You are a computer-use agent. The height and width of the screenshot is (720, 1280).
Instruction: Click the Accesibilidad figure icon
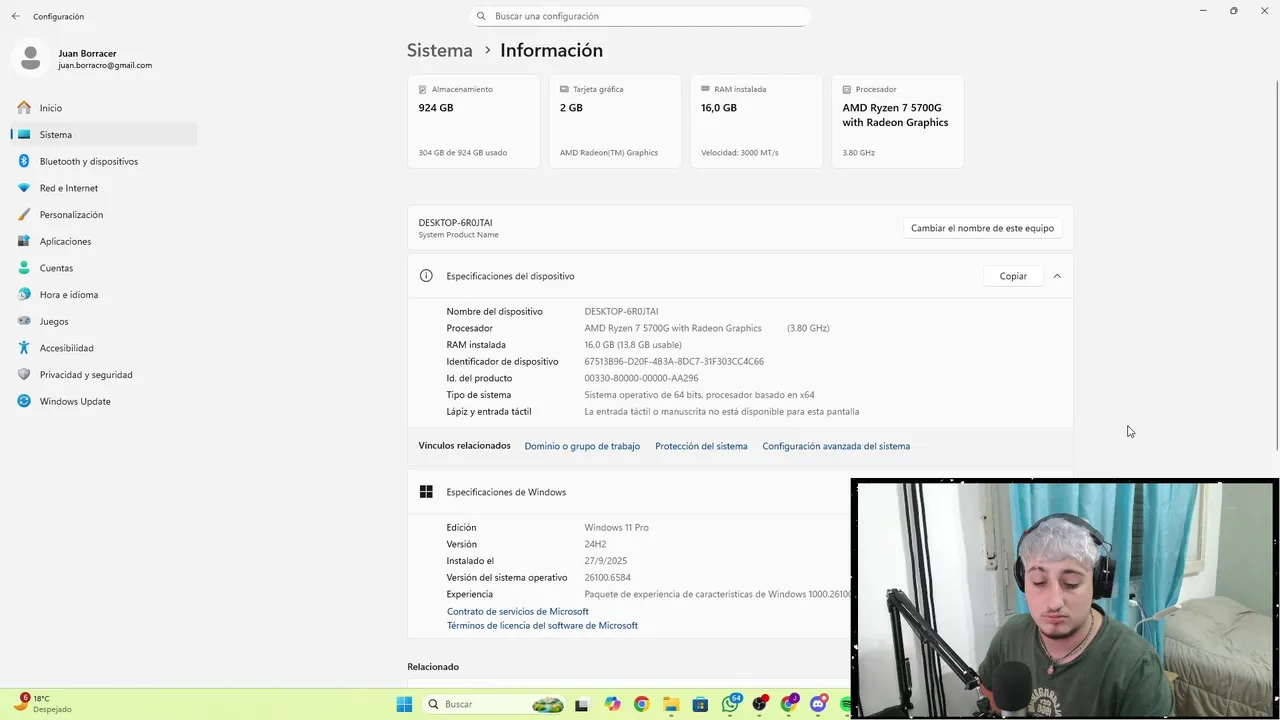pos(24,348)
